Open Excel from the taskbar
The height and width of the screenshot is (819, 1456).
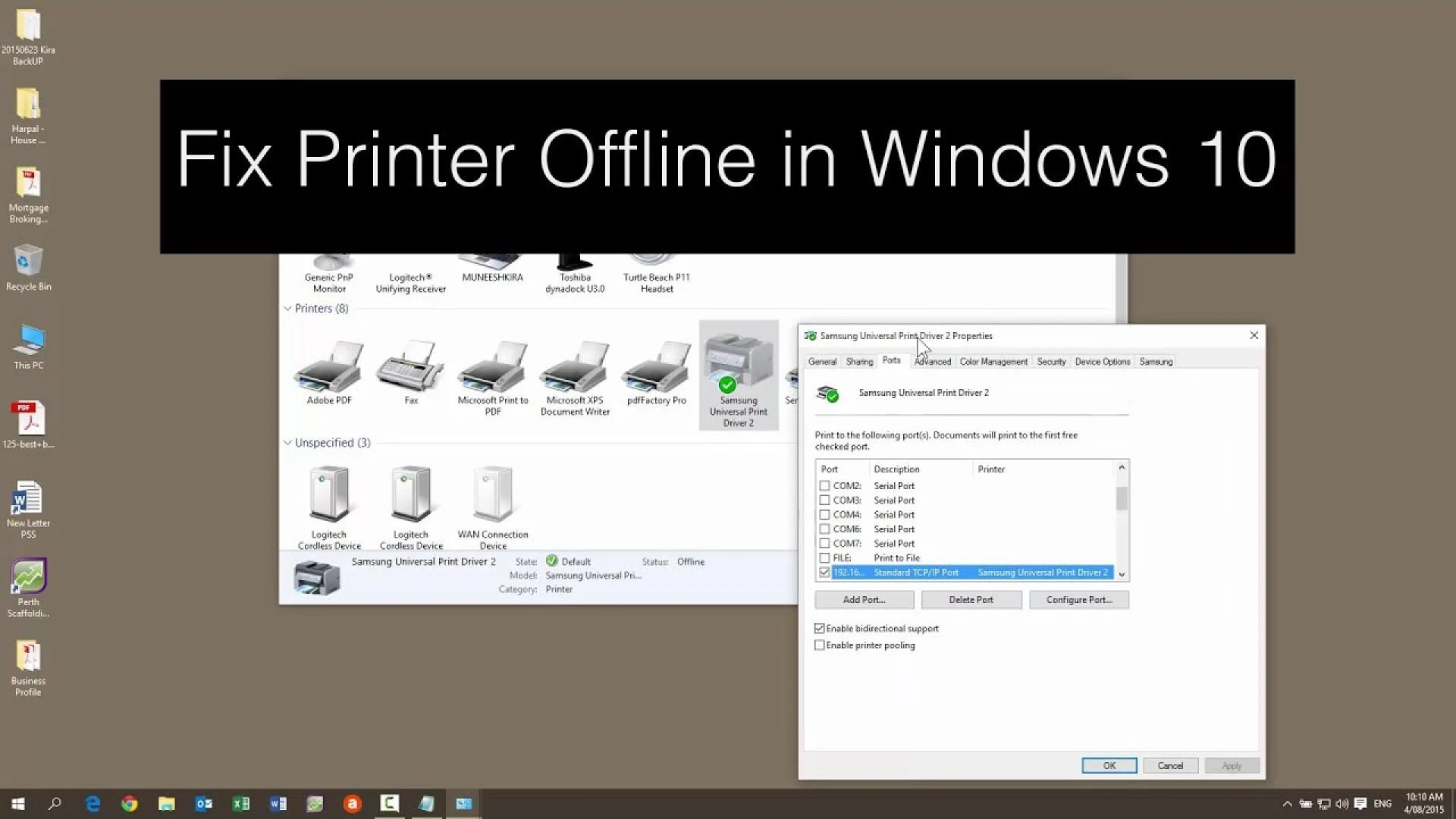pyautogui.click(x=241, y=803)
